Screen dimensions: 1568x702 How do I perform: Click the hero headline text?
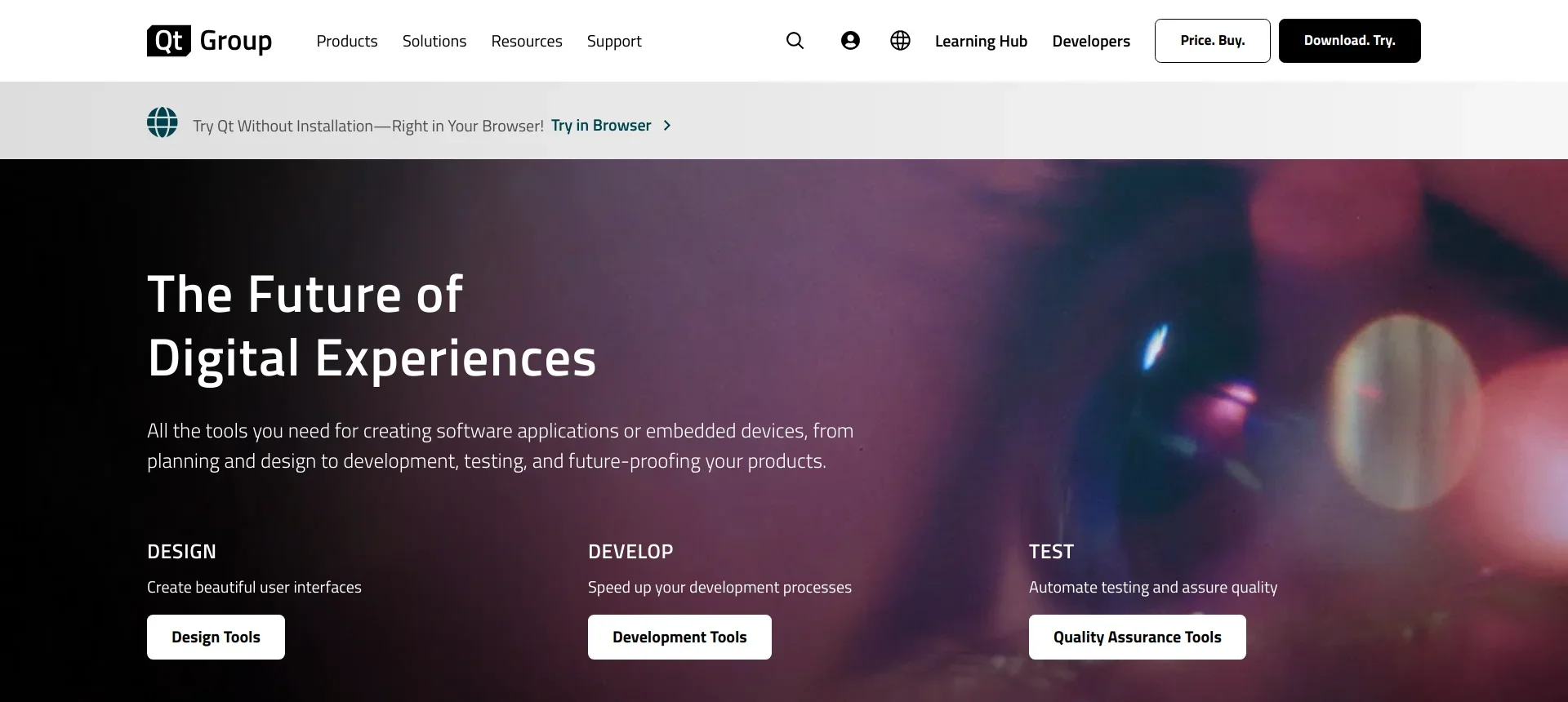372,326
